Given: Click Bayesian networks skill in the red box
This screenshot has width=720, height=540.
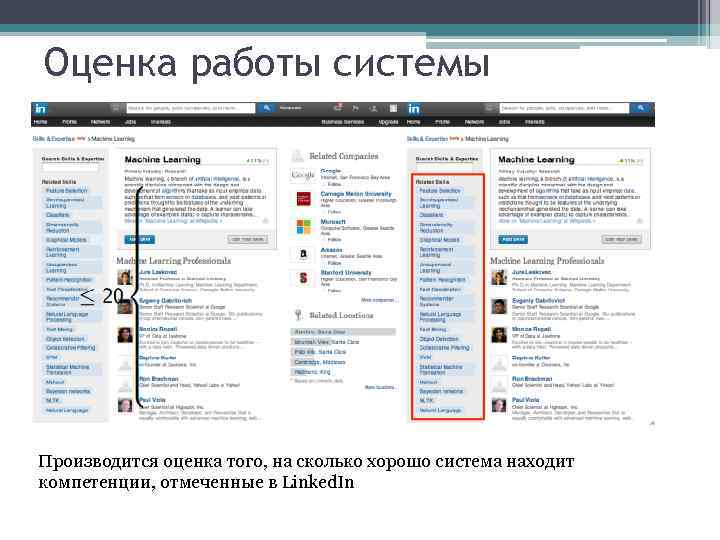Looking at the screenshot, I should point(441,391).
